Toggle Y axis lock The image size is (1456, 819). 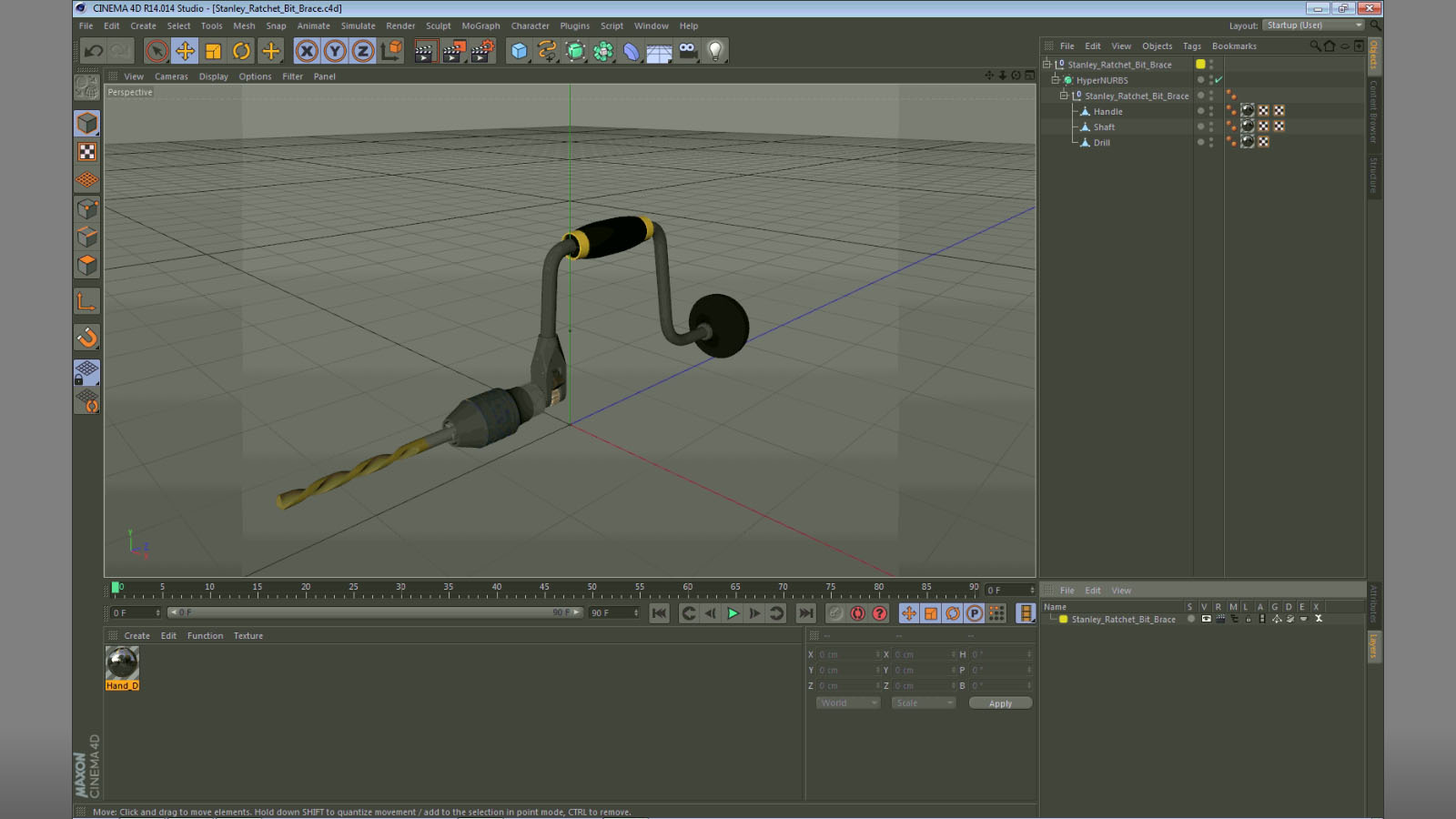335,51
